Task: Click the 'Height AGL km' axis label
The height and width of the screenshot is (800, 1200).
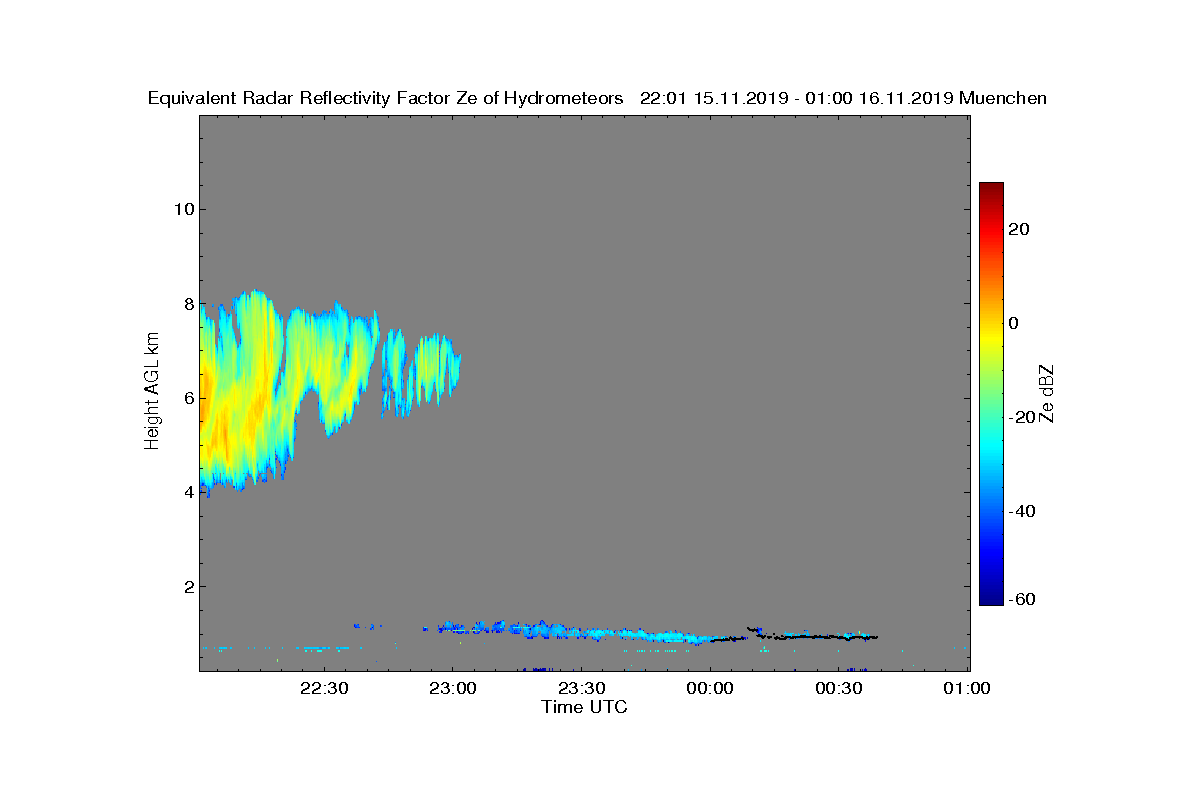Action: click(152, 392)
